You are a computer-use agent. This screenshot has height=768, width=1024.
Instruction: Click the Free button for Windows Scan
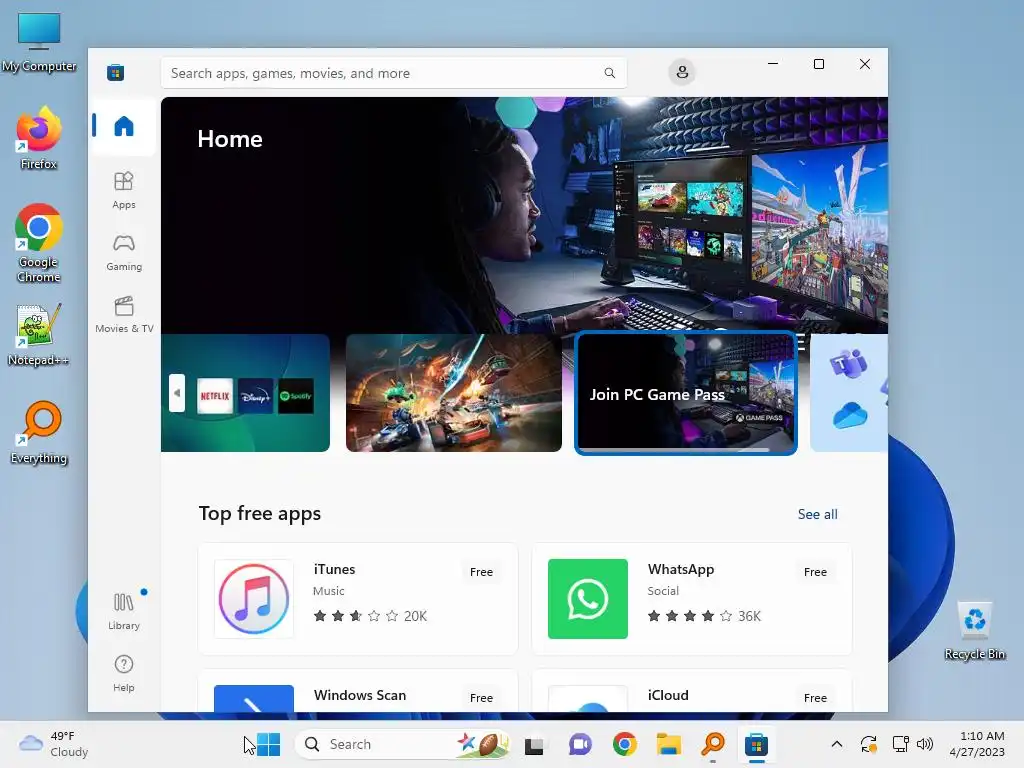pyautogui.click(x=481, y=698)
